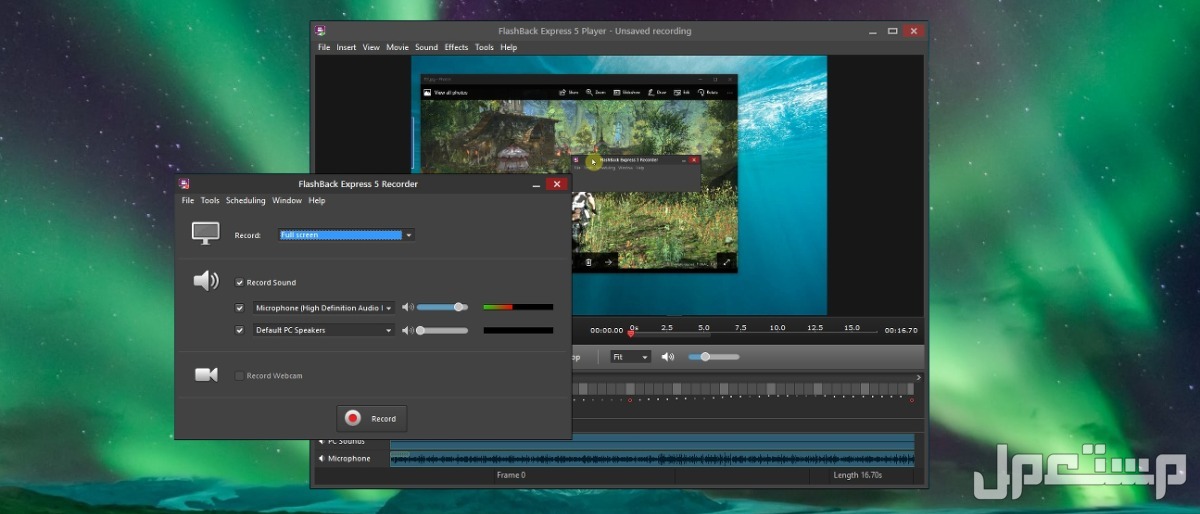Image resolution: width=1200 pixels, height=514 pixels.
Task: Click the Microphone track label
Action: click(x=349, y=459)
